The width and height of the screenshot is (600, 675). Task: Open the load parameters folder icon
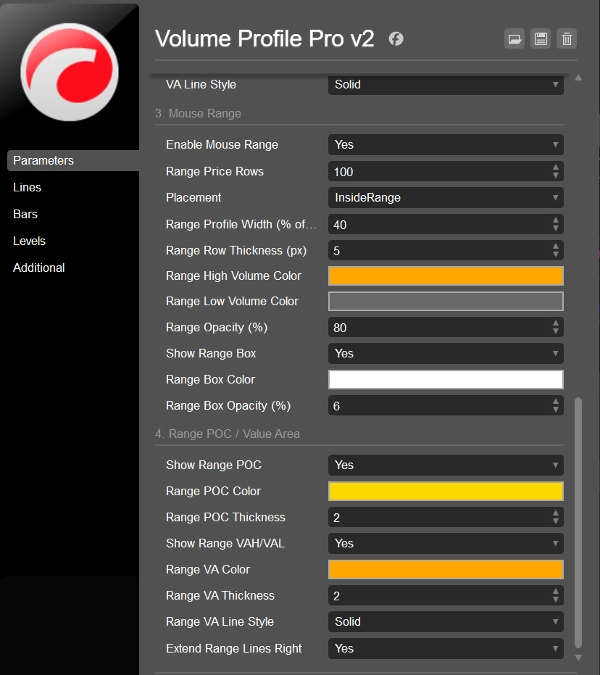click(514, 39)
